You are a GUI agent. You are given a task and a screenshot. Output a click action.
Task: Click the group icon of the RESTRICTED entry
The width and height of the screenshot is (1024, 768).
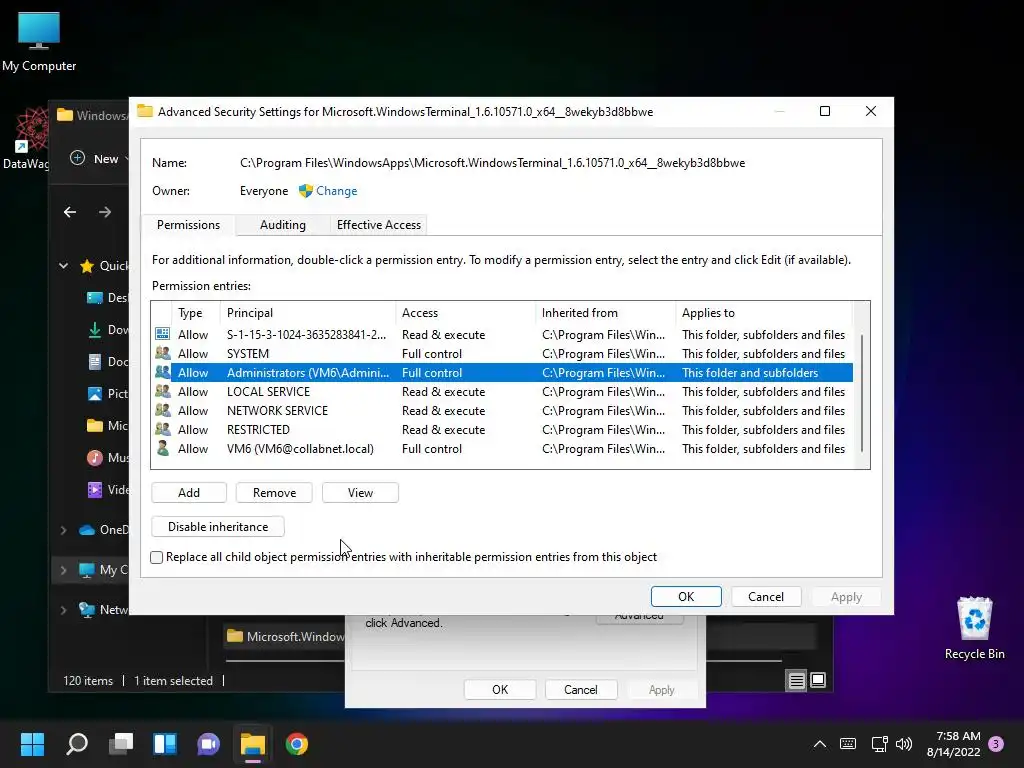click(163, 429)
